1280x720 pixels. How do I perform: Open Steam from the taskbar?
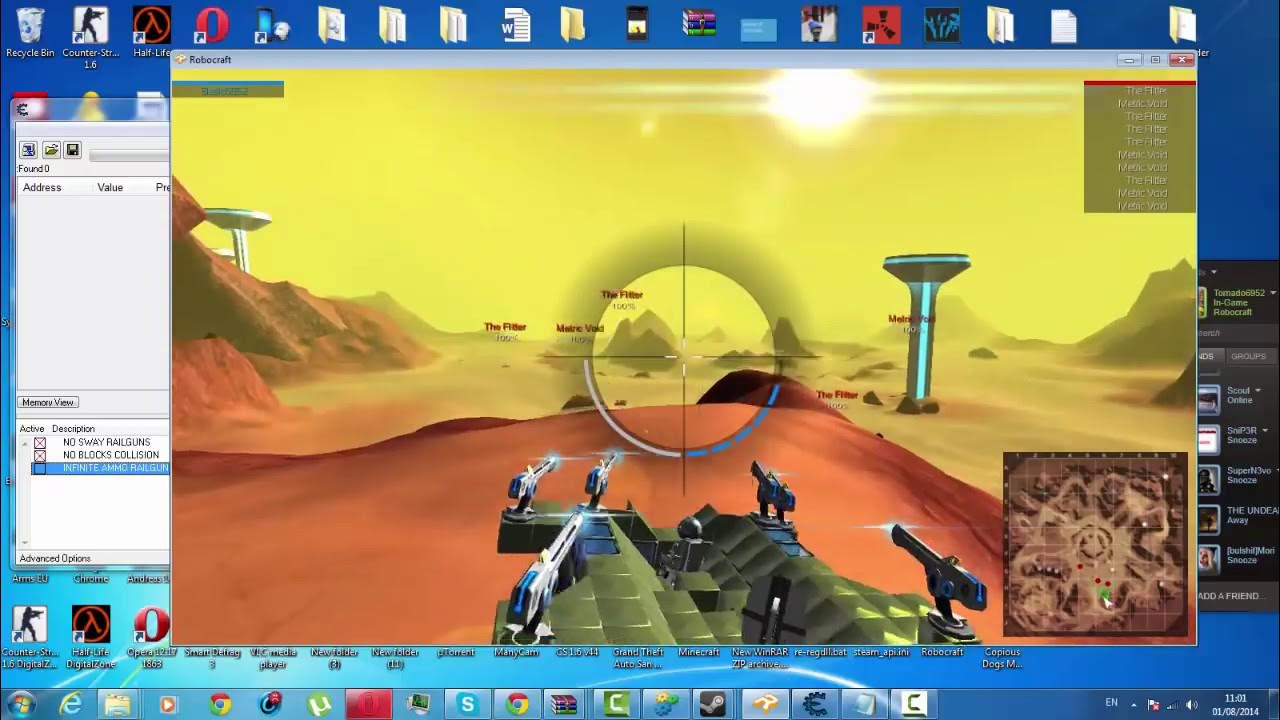pyautogui.click(x=711, y=703)
